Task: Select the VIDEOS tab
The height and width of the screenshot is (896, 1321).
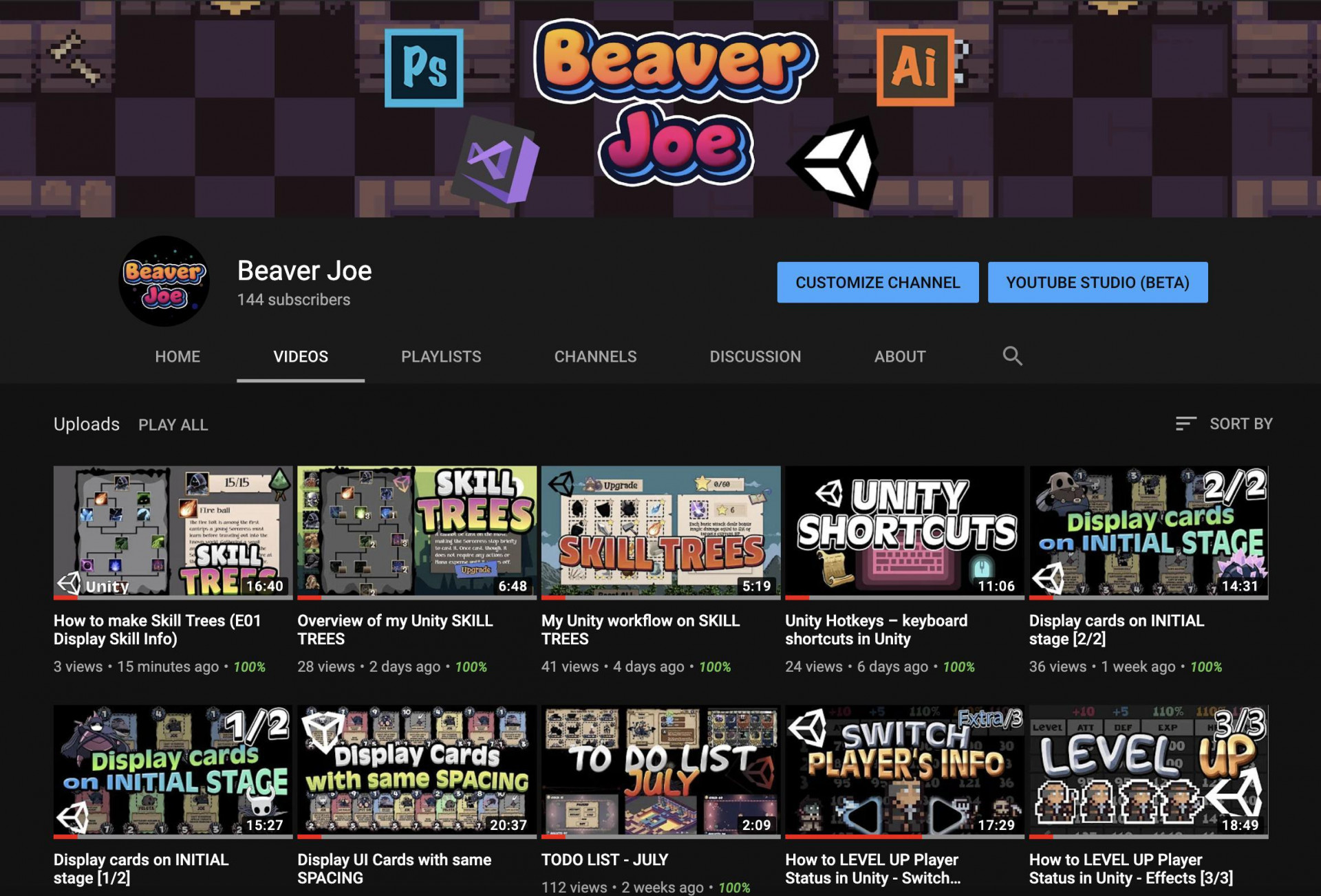Action: click(x=301, y=356)
